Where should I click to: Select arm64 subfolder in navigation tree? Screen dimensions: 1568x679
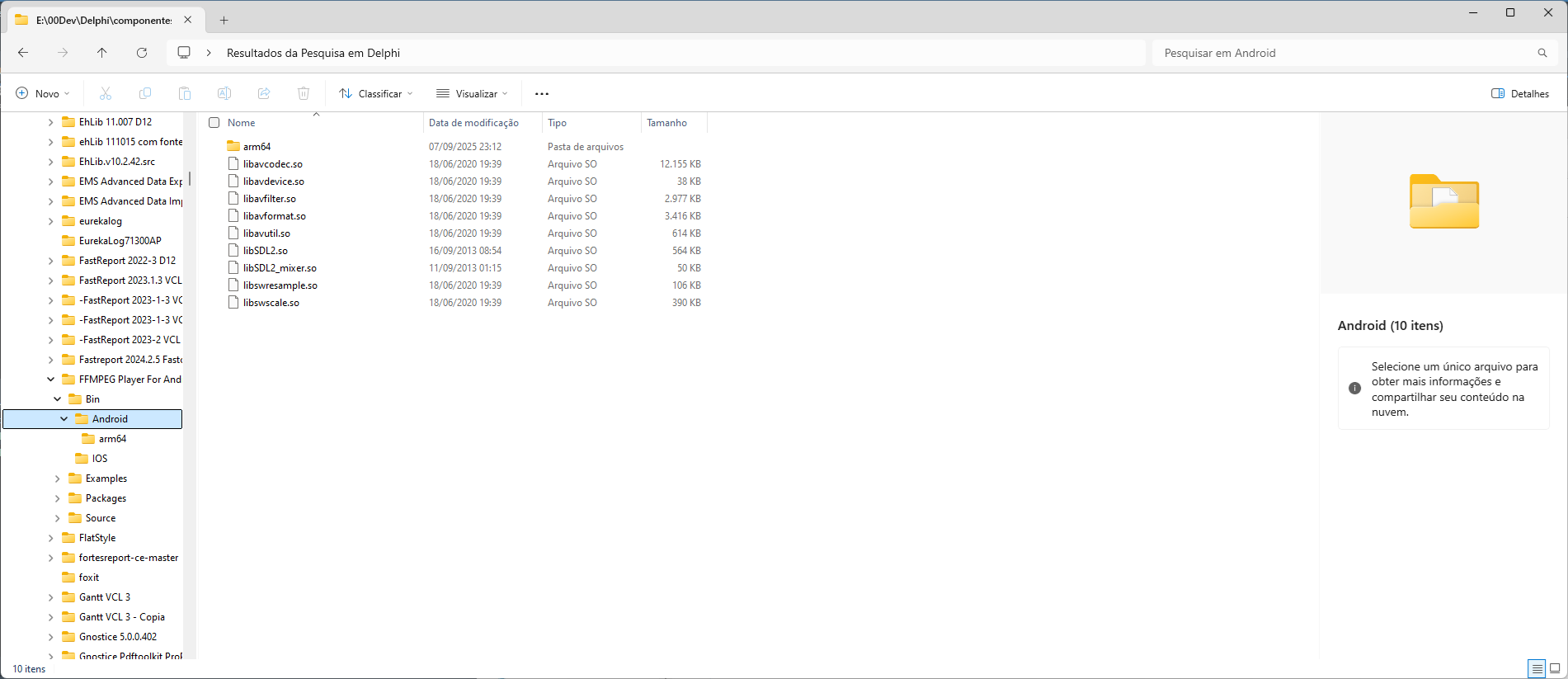(x=112, y=439)
